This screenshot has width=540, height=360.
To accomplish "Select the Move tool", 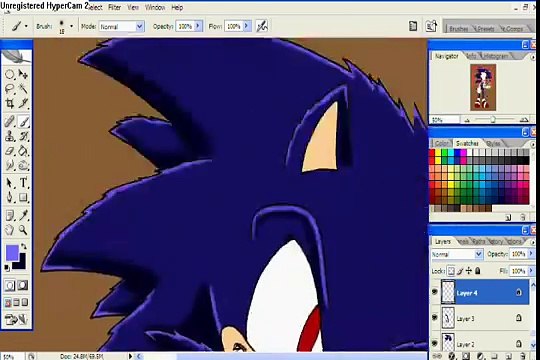I will tap(23, 74).
